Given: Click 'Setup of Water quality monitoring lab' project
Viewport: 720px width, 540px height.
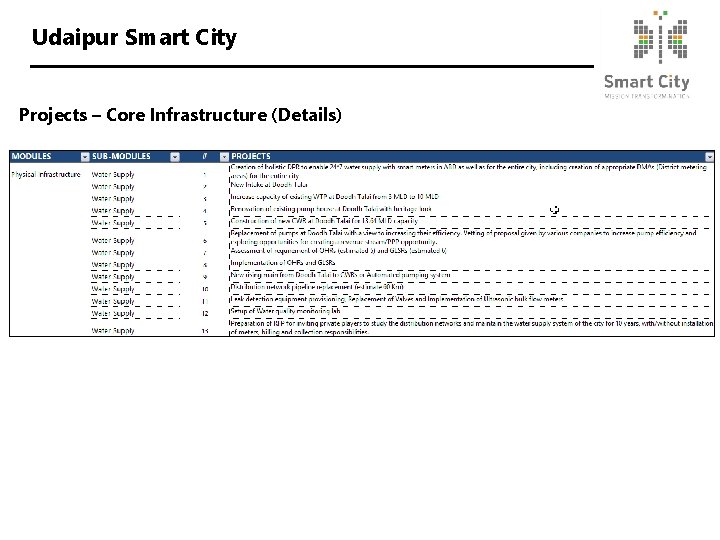Looking at the screenshot, I should pyautogui.click(x=285, y=311).
